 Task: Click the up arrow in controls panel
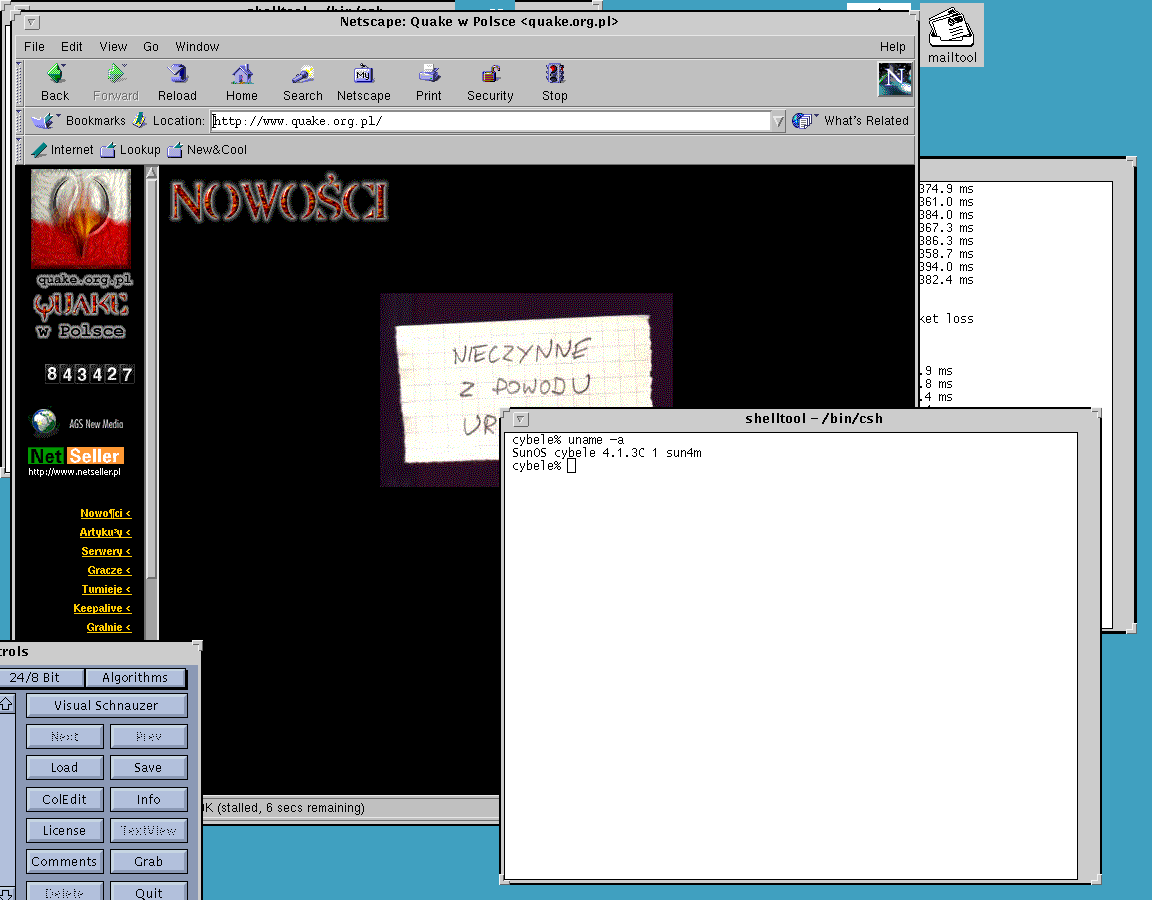7,704
